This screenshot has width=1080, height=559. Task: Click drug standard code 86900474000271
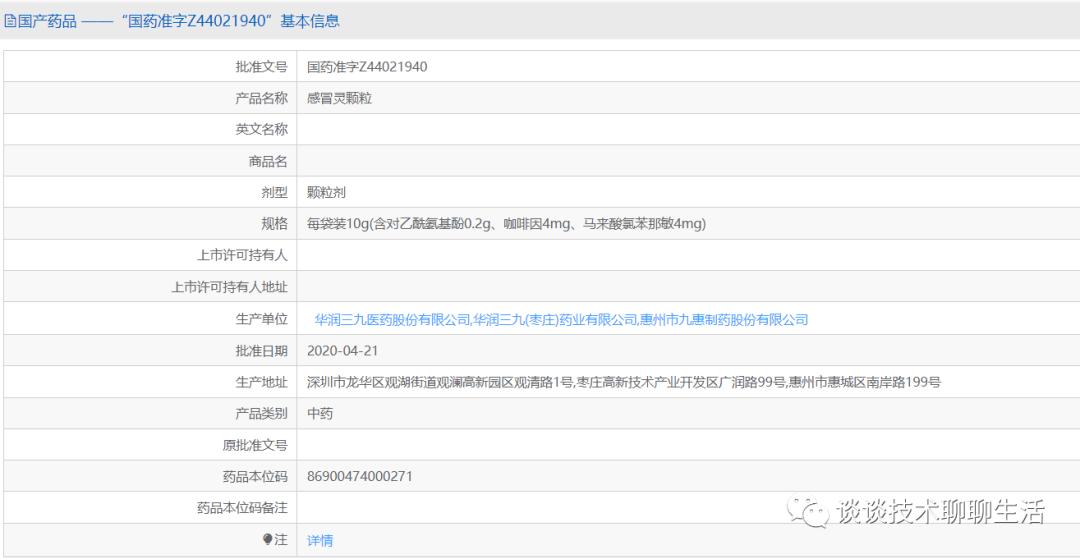(360, 476)
